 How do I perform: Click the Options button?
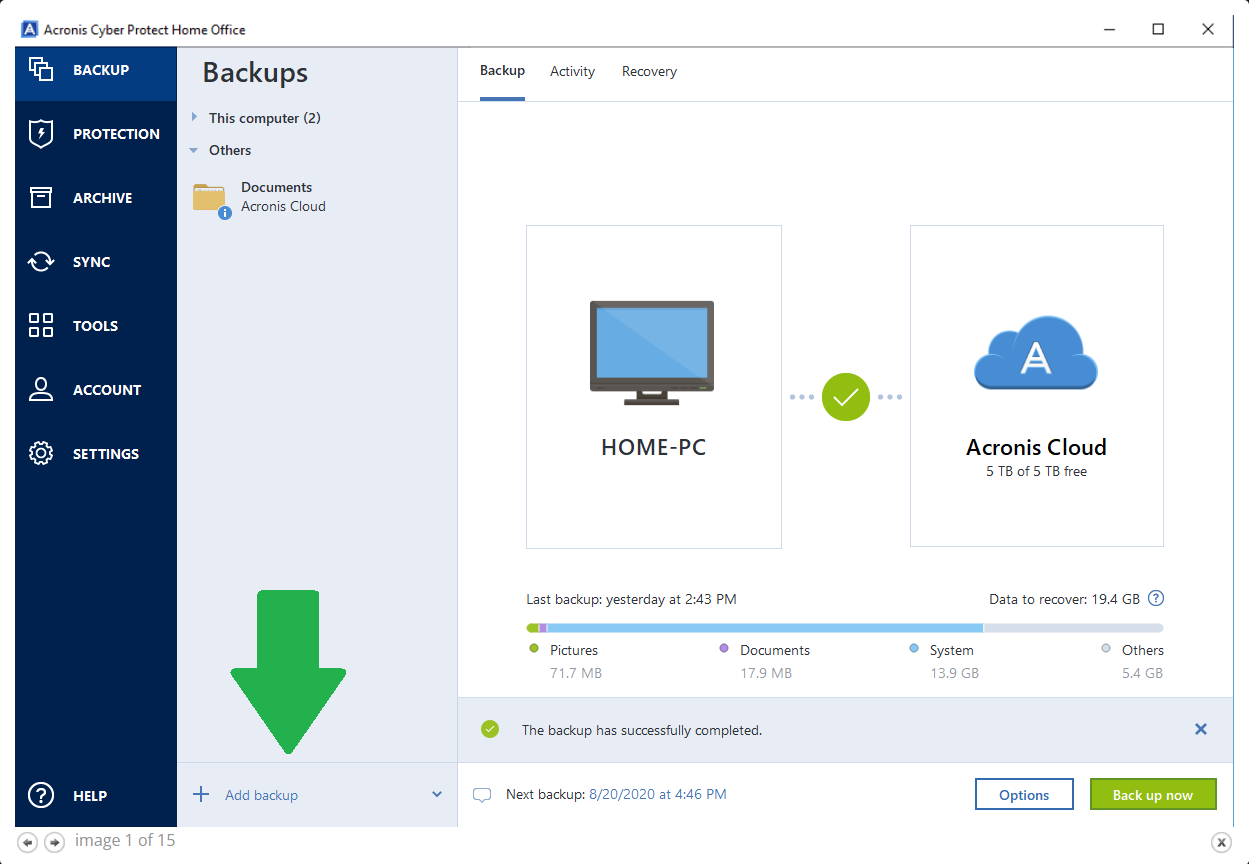1024,795
